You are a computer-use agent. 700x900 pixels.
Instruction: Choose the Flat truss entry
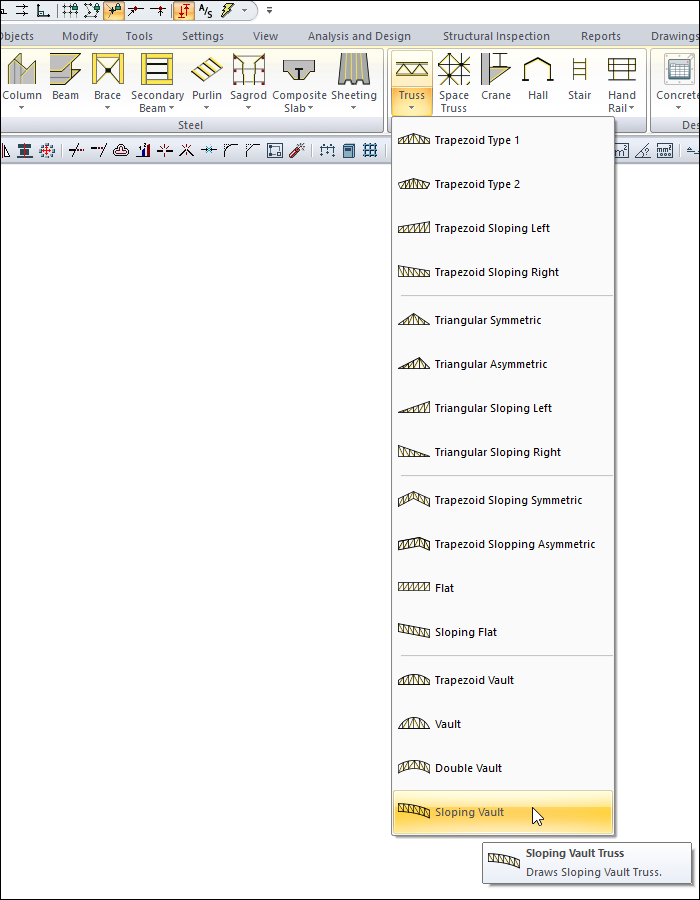click(503, 588)
